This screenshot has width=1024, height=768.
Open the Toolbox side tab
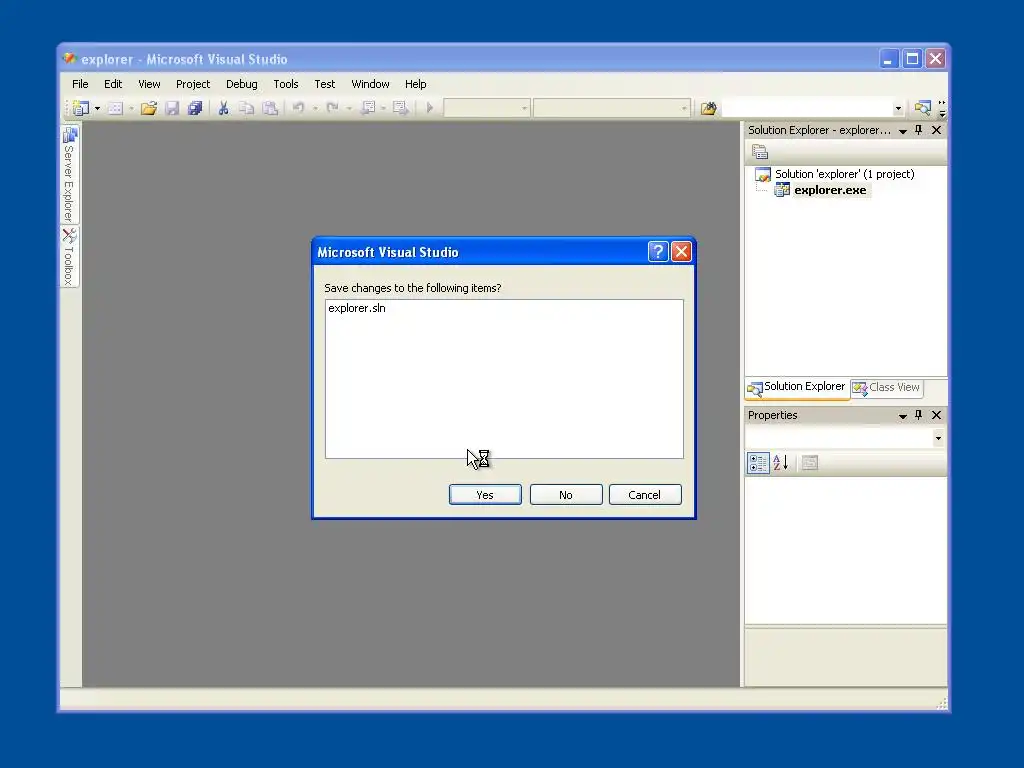[x=70, y=257]
